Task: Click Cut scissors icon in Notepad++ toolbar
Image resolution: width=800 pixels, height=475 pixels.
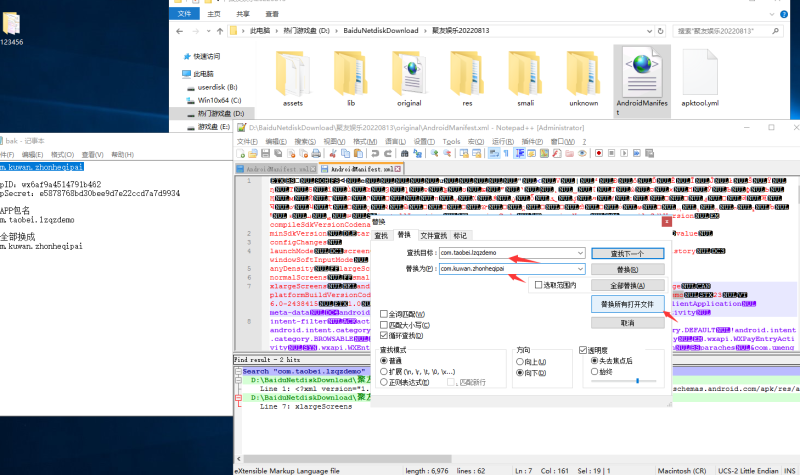Action: 333,153
